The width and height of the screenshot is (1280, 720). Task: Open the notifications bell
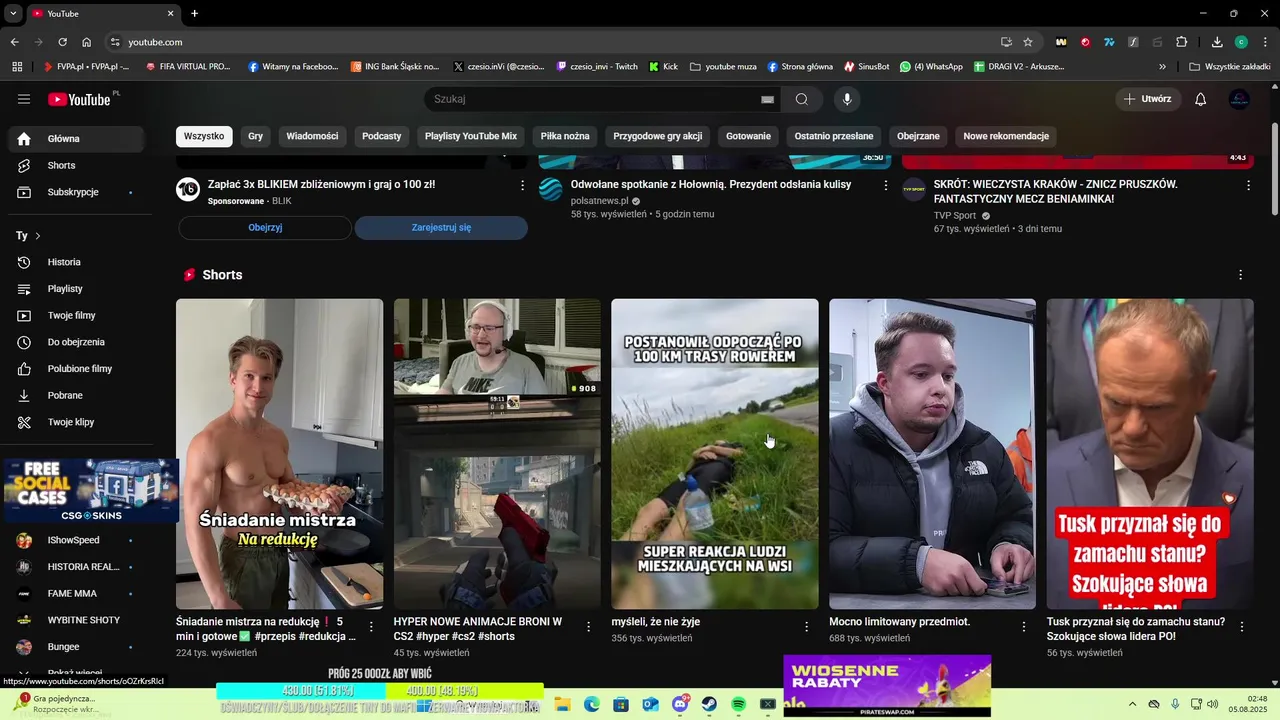click(x=1201, y=99)
